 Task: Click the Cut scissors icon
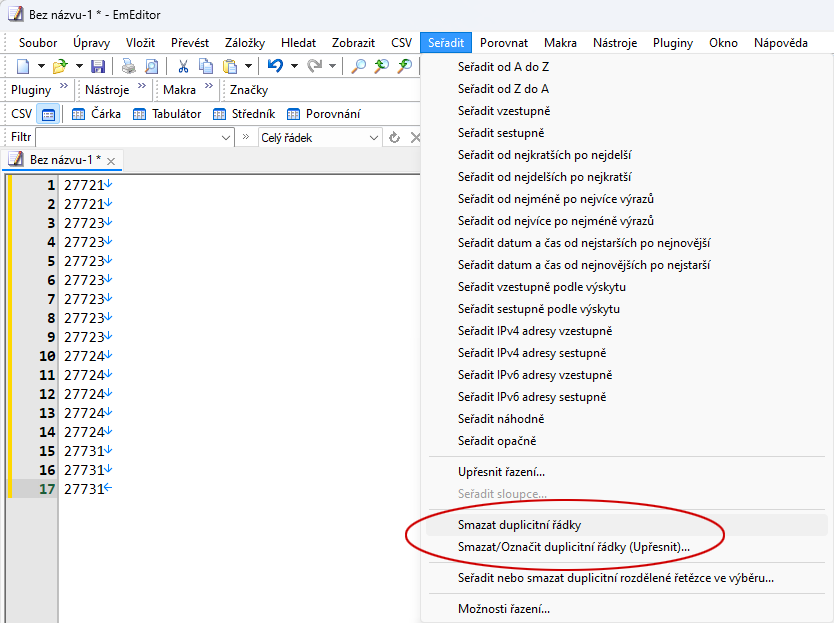(183, 67)
